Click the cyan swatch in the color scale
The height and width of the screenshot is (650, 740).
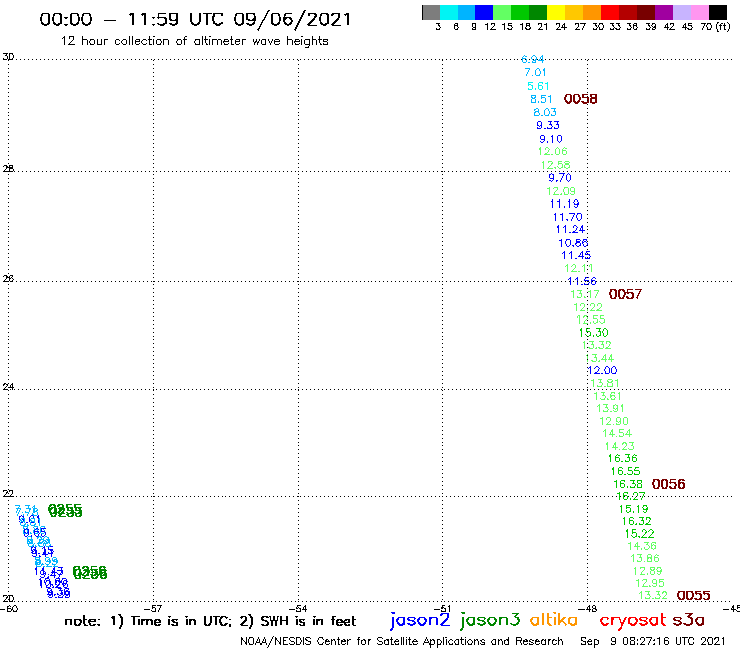pyautogui.click(x=449, y=12)
